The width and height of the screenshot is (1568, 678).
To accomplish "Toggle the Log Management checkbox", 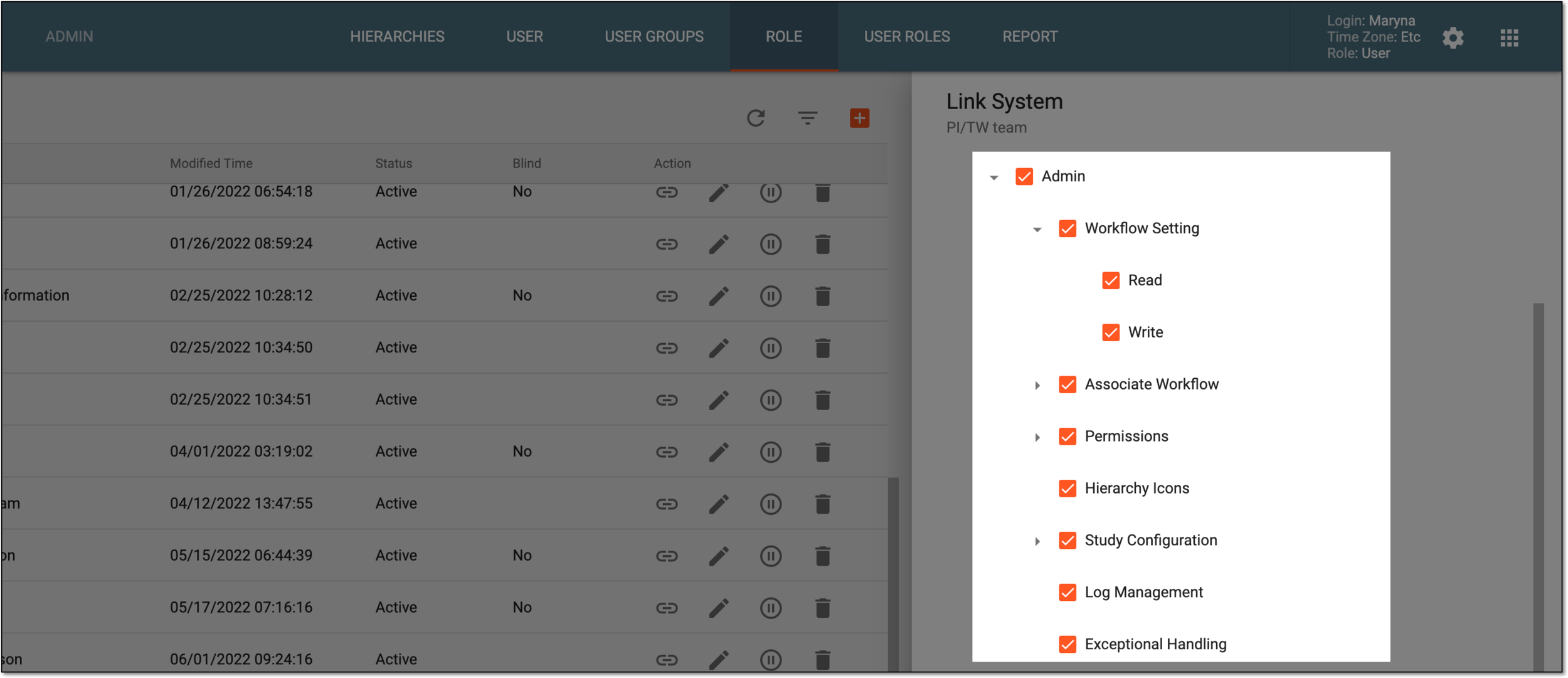I will (x=1067, y=593).
